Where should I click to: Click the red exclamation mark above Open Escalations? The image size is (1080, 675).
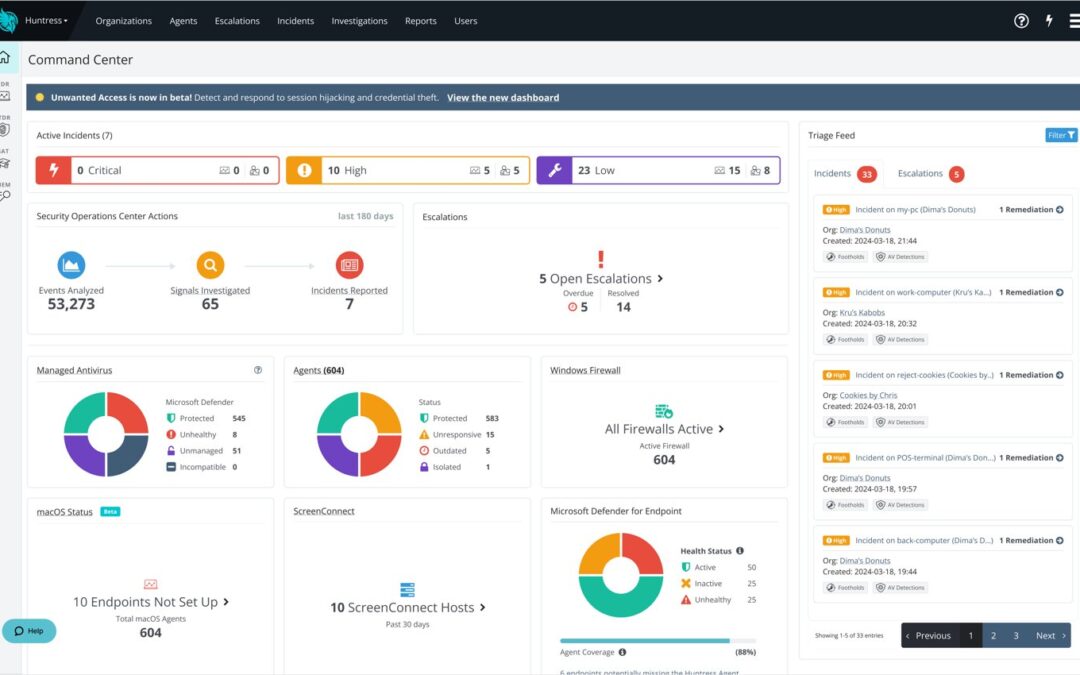tap(601, 259)
